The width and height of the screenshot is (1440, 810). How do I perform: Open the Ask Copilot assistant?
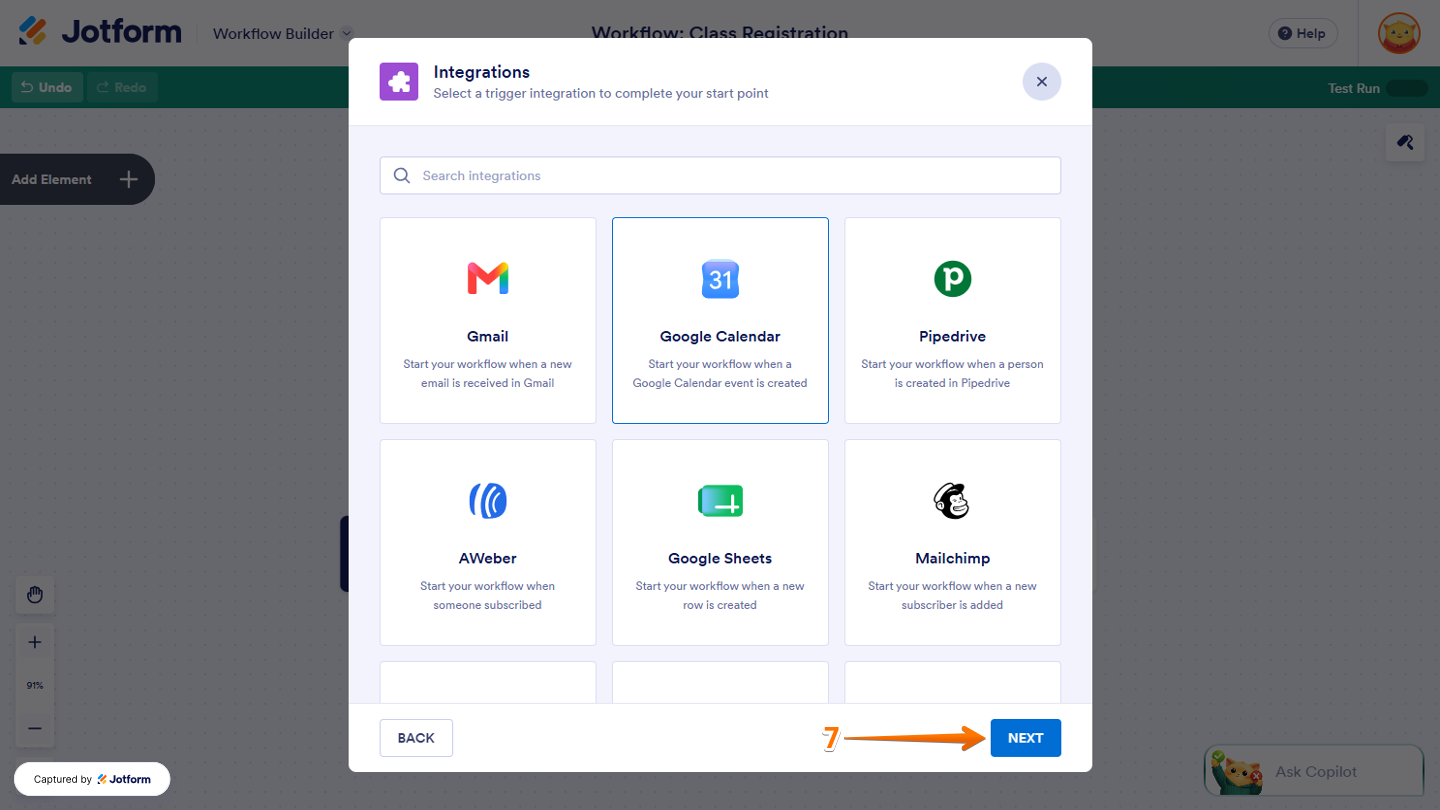click(1314, 771)
